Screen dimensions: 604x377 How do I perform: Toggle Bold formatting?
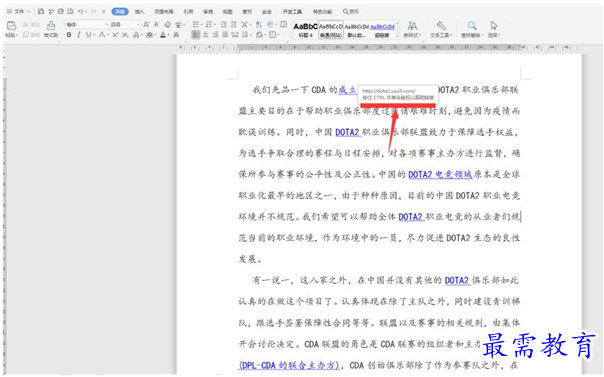pyautogui.click(x=69, y=35)
